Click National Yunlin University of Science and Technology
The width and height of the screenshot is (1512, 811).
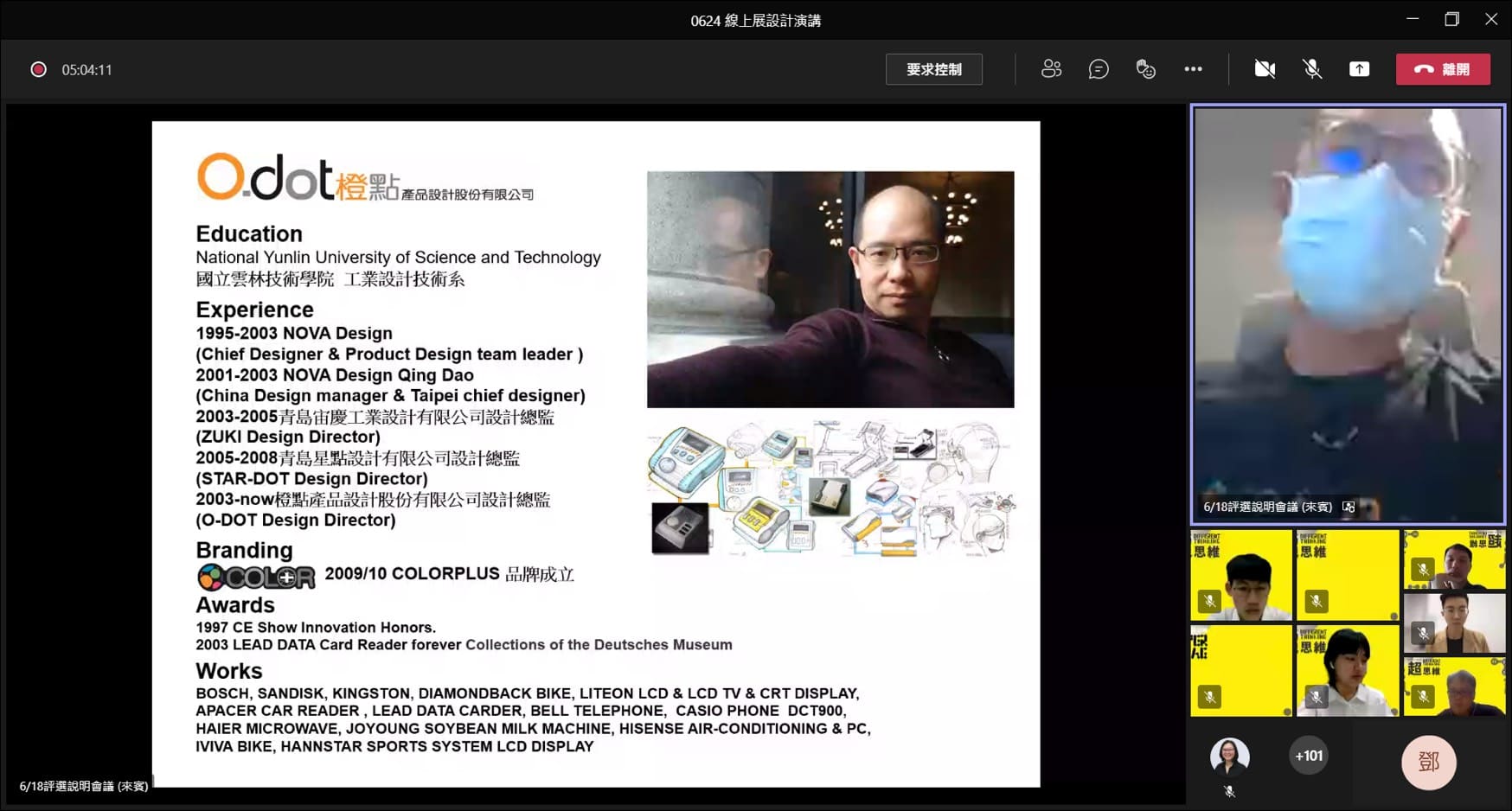[x=398, y=258]
